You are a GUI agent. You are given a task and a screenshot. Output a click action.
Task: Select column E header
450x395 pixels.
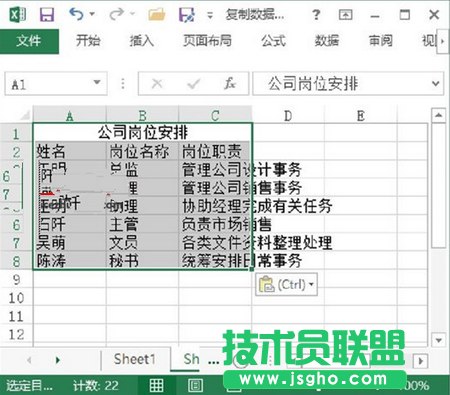tap(361, 116)
